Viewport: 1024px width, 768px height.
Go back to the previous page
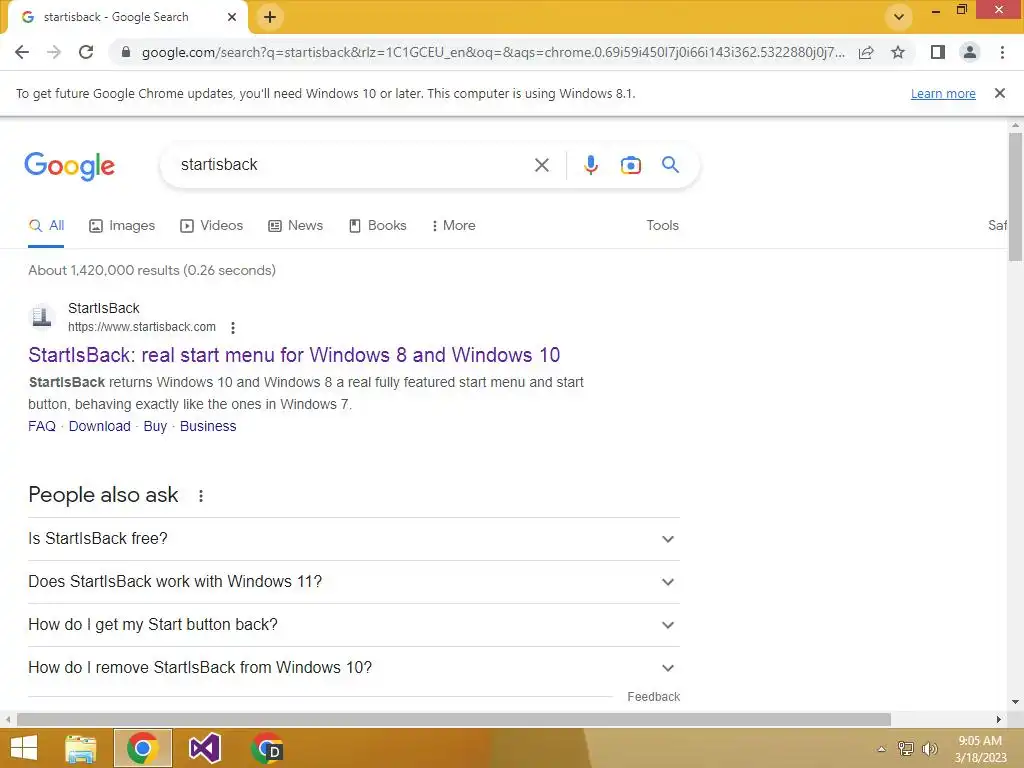(22, 52)
